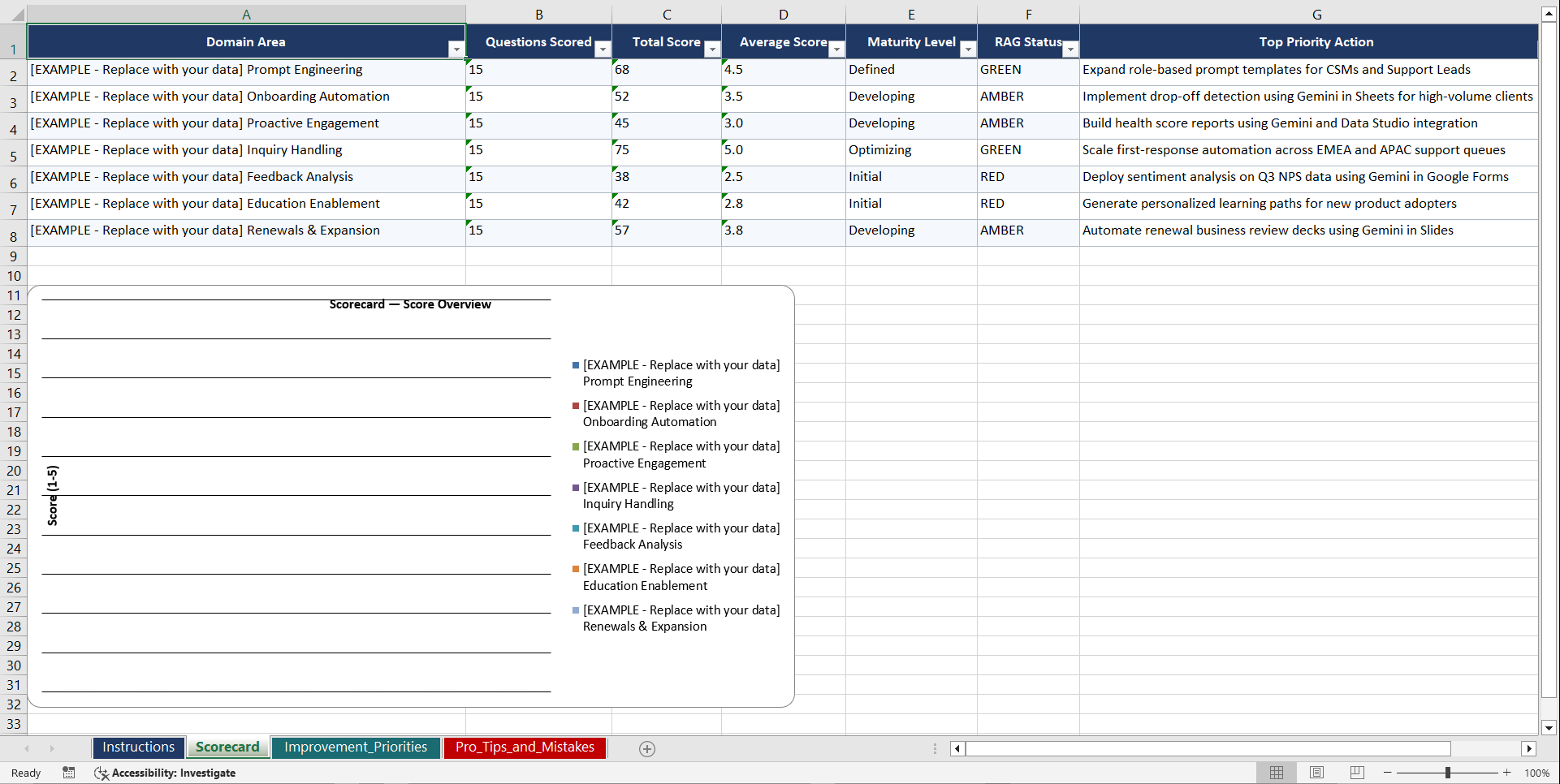Click the Zoom In plus icon
This screenshot has height=784, width=1560.
pyautogui.click(x=1507, y=773)
